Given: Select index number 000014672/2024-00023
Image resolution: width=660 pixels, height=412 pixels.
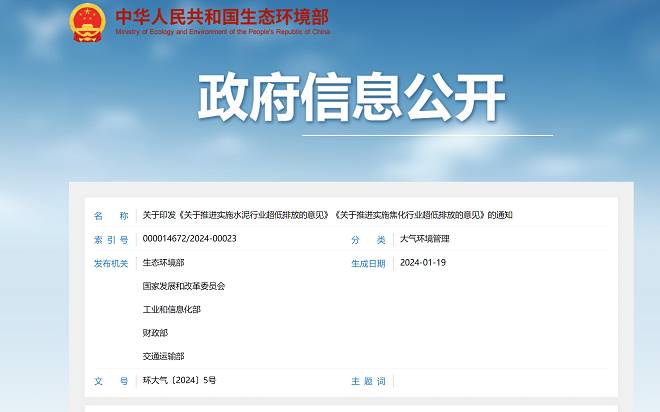Looking at the screenshot, I should point(189,239).
